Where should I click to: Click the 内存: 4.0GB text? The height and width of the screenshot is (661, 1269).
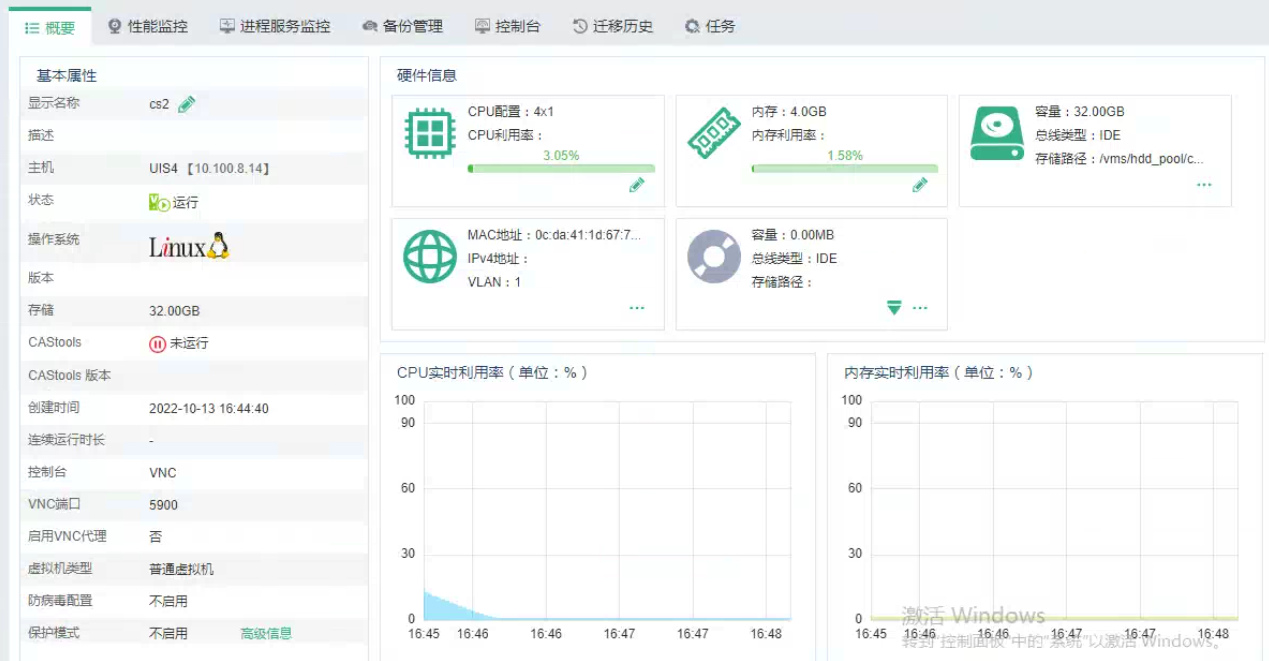tap(789, 111)
